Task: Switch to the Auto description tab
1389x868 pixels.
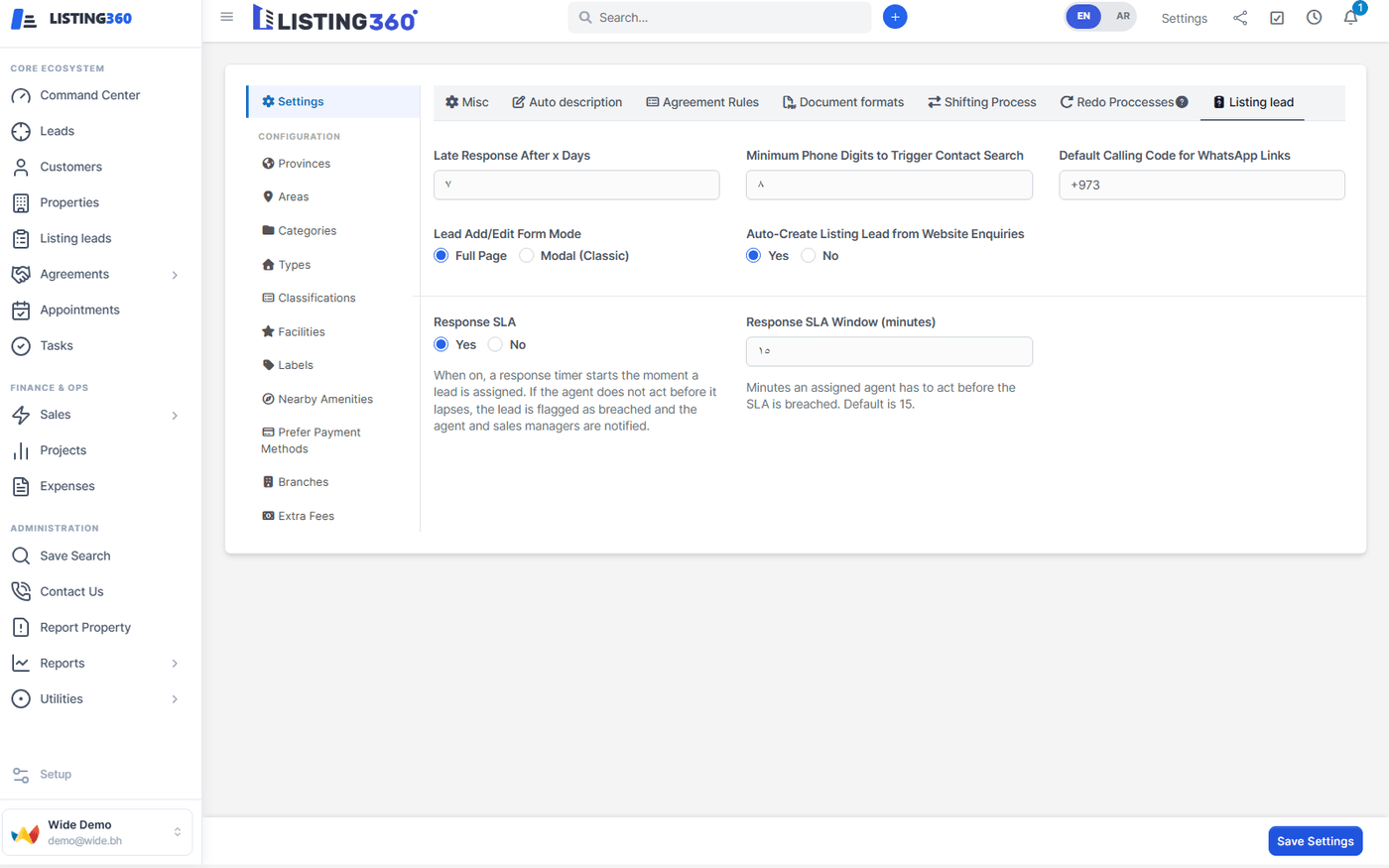Action: click(568, 102)
